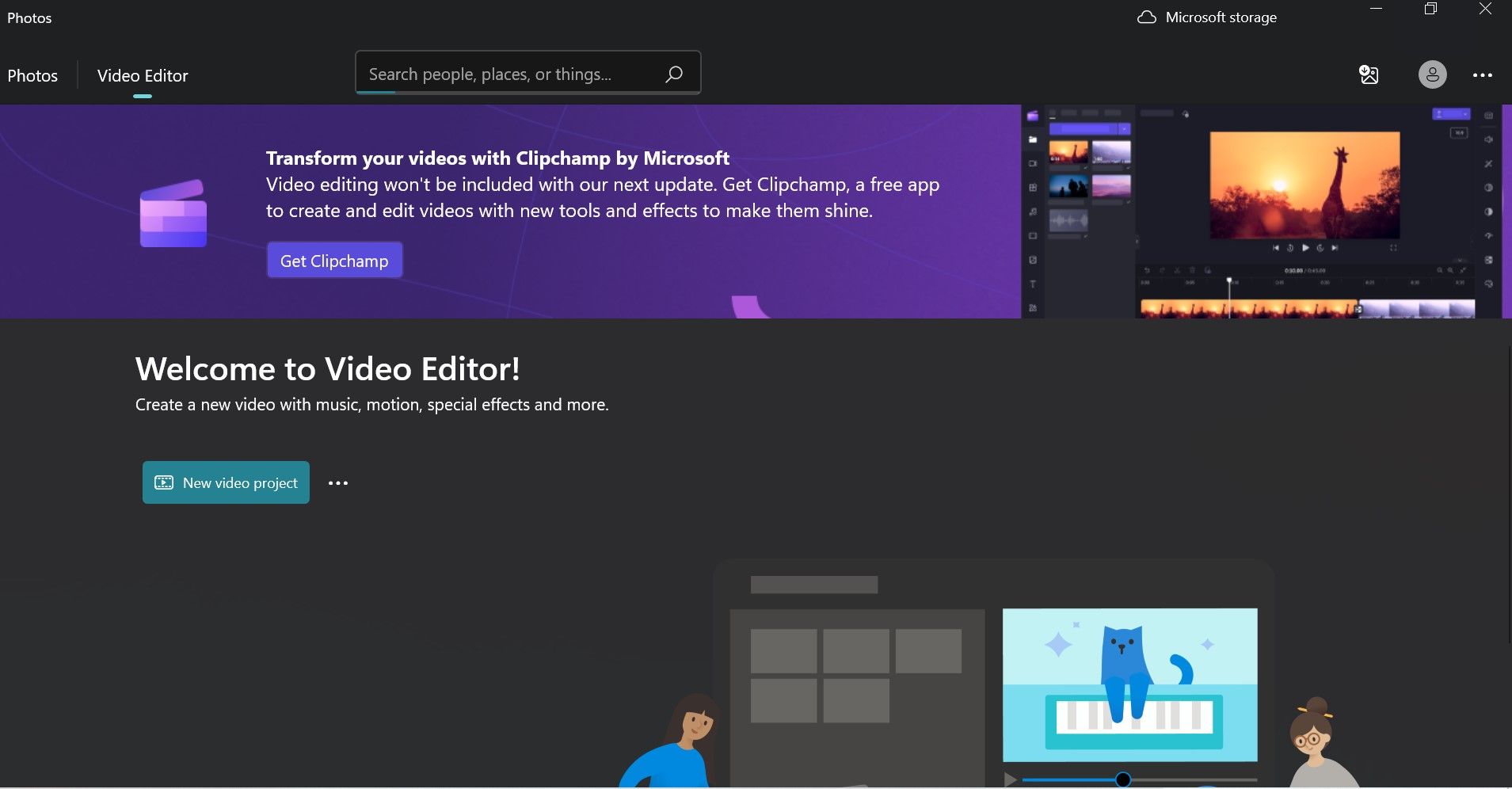Click the timeline playhead in the banner
The image size is (1512, 789).
(1229, 280)
